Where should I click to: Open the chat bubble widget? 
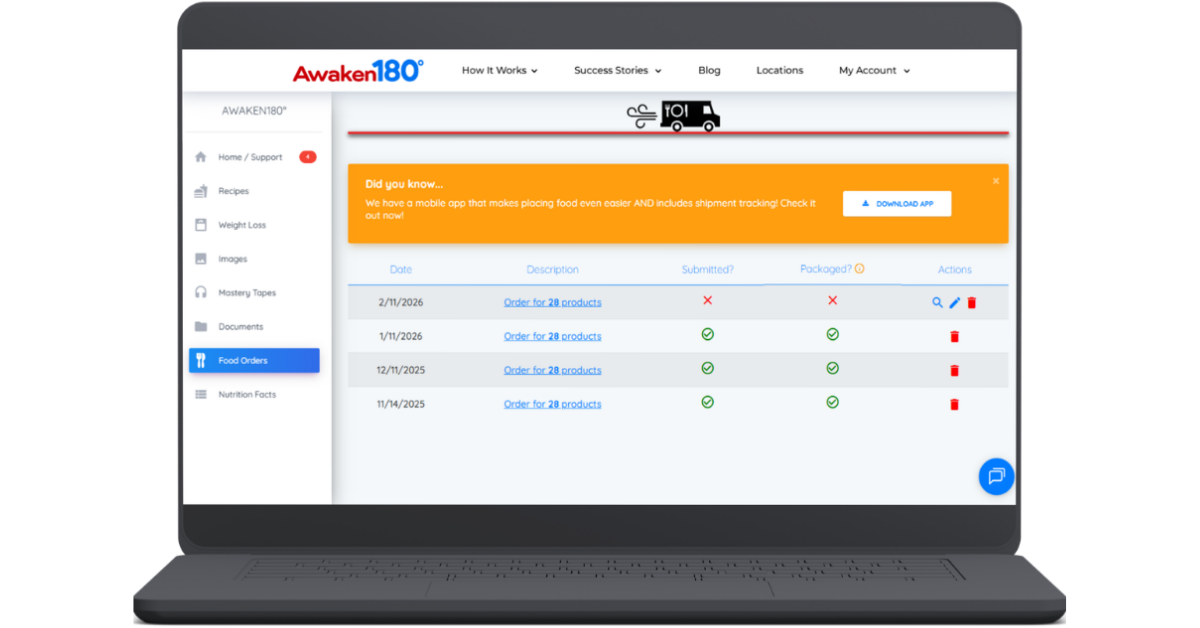pos(996,476)
